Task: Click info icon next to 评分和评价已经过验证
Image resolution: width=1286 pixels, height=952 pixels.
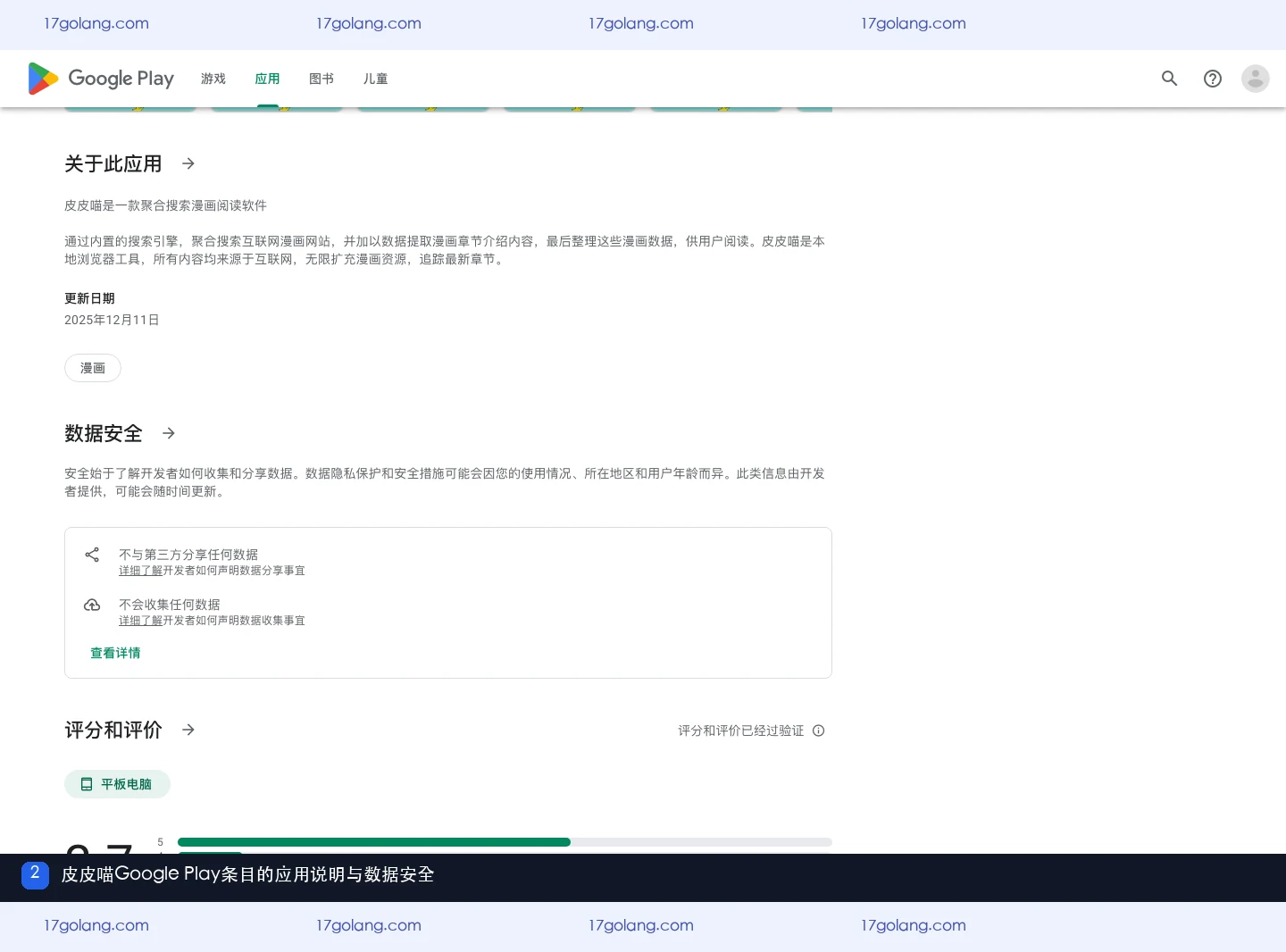Action: tap(819, 731)
